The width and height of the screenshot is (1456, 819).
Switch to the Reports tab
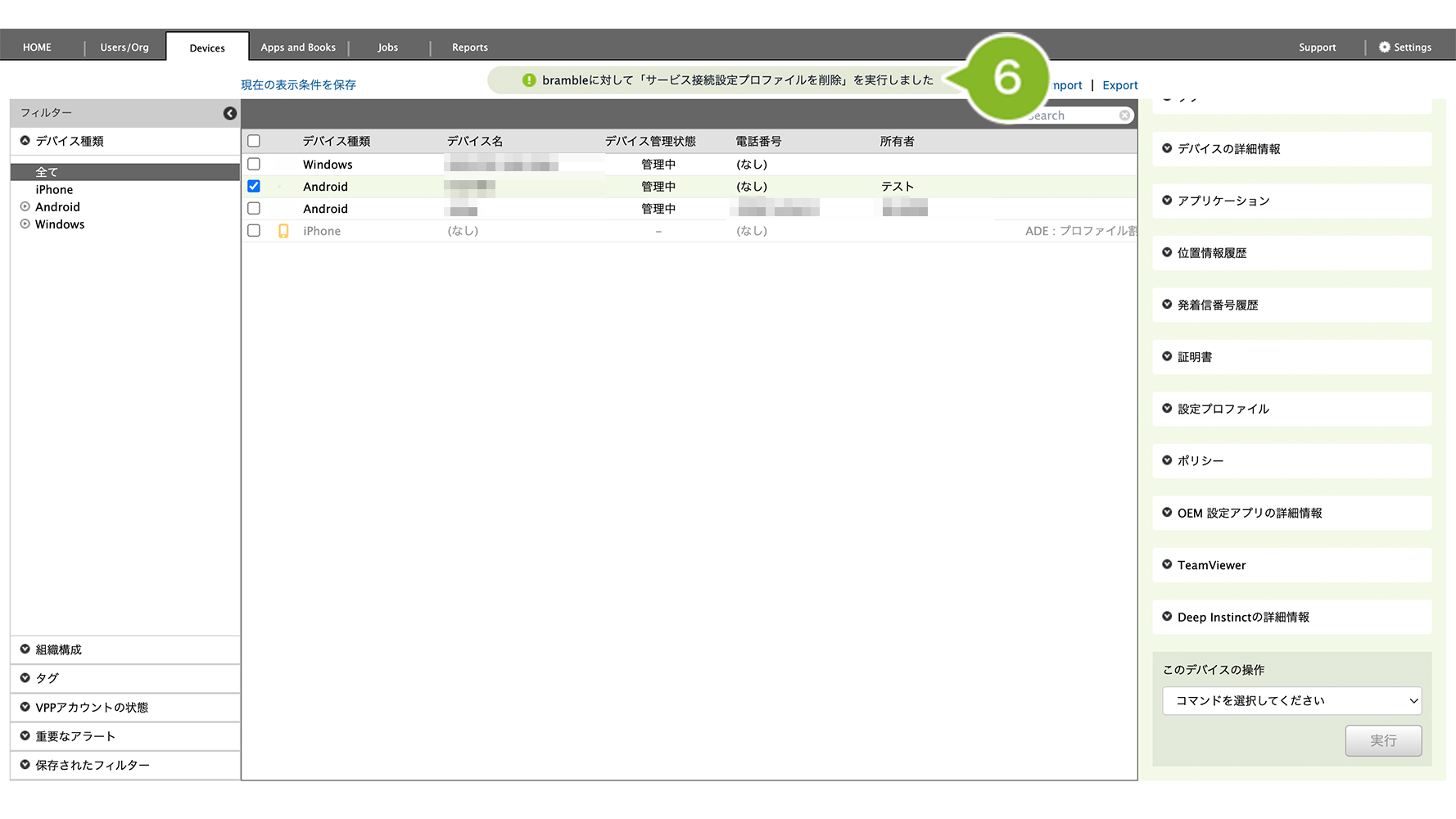(469, 48)
